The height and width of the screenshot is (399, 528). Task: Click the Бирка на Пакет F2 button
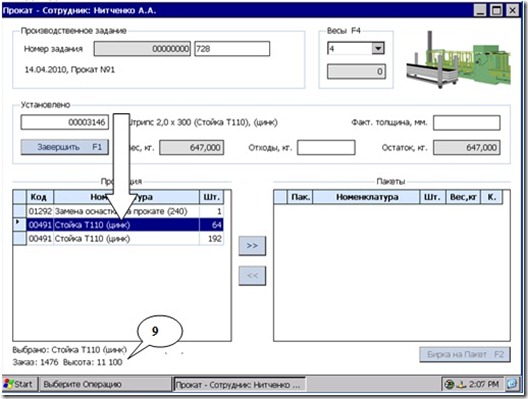pos(465,355)
